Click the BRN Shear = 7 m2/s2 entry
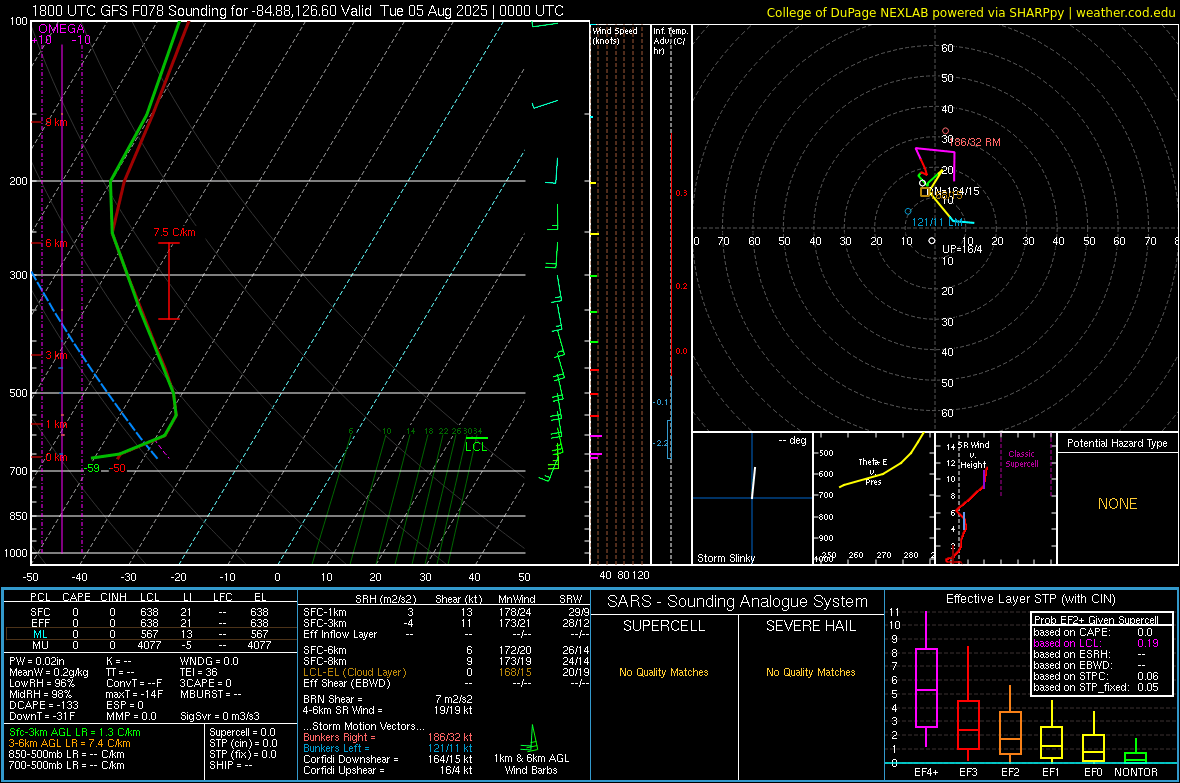The height and width of the screenshot is (783, 1180). [388, 699]
